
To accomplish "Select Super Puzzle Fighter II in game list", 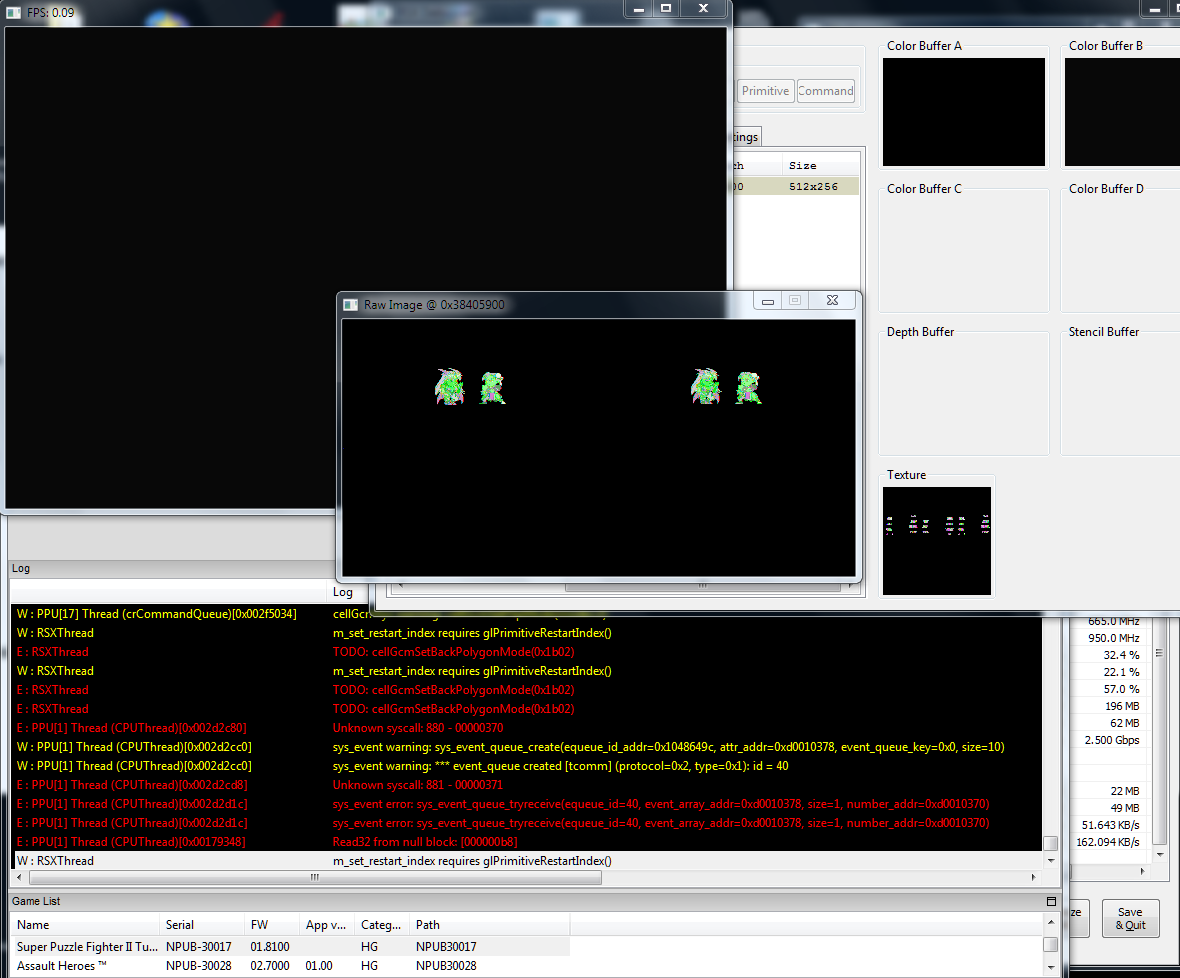I will (x=86, y=946).
